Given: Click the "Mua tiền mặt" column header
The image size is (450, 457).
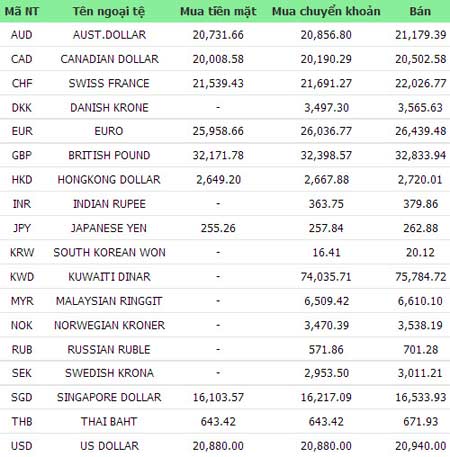Looking at the screenshot, I should 218,12.
